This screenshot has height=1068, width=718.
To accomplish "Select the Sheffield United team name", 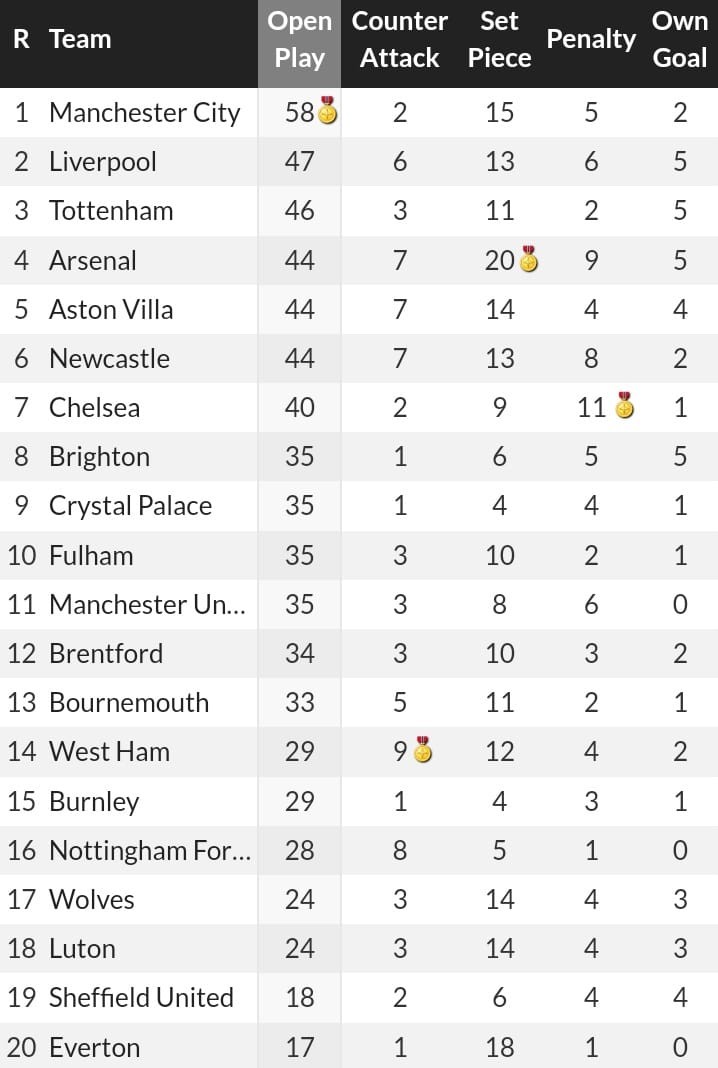I will [x=141, y=997].
